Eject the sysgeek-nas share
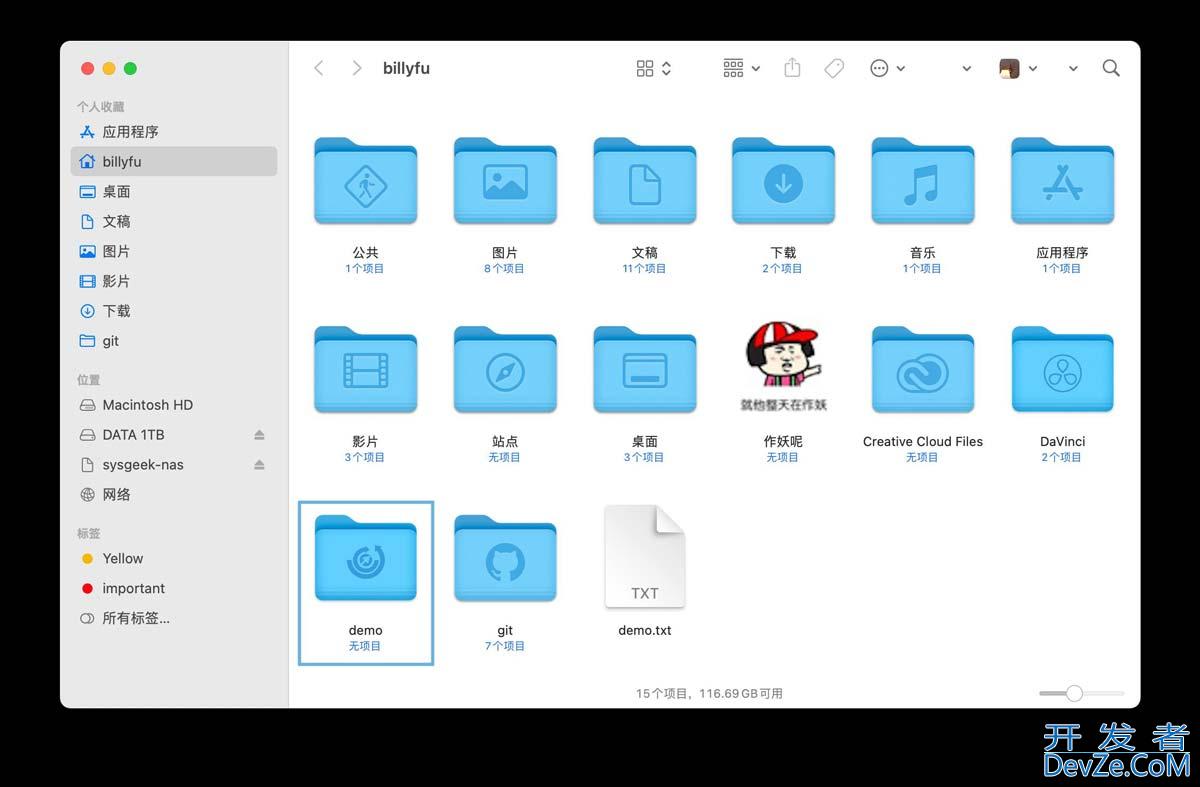The image size is (1200, 787). (x=259, y=465)
